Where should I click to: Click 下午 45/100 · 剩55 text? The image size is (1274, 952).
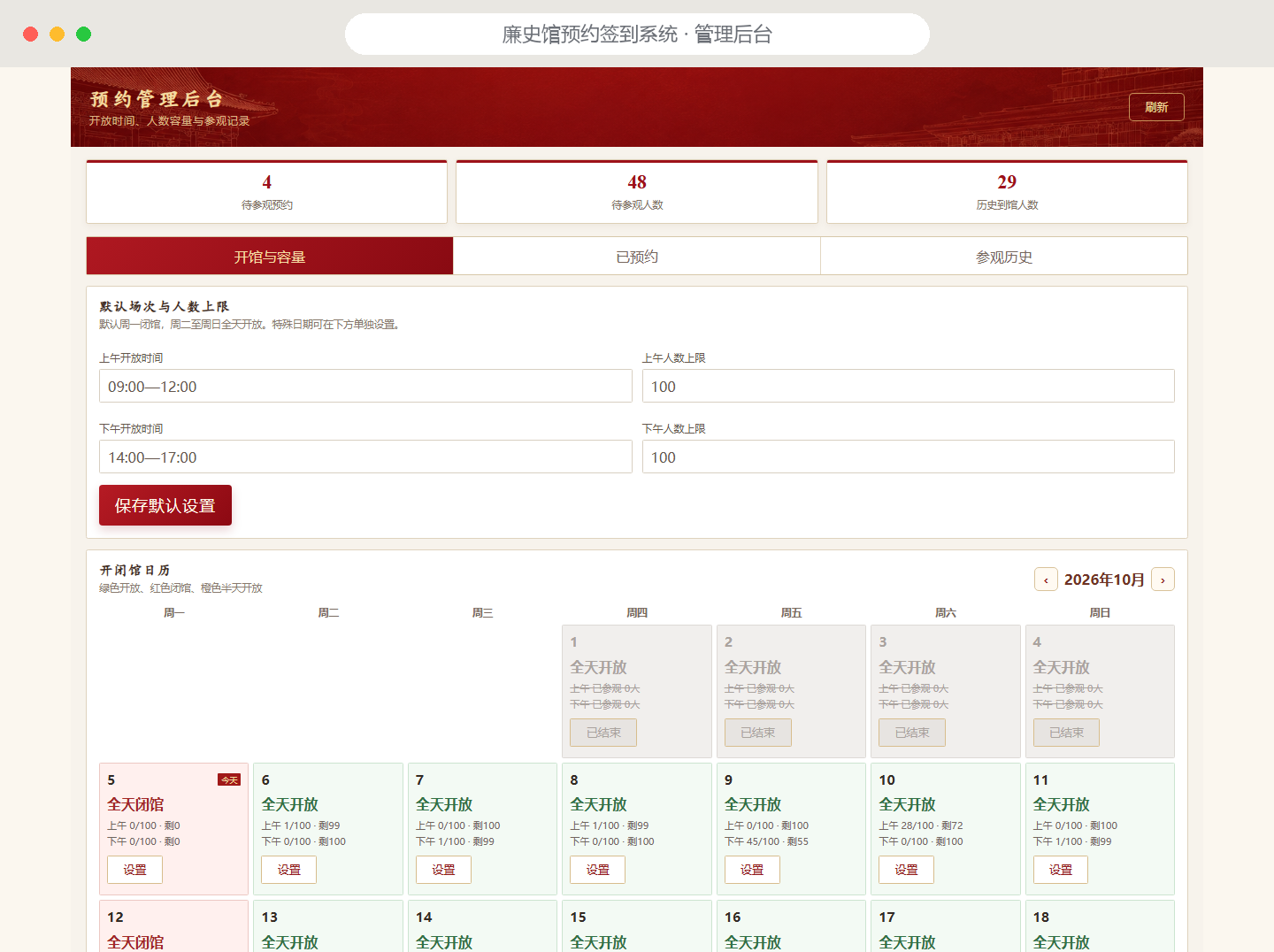point(766,841)
